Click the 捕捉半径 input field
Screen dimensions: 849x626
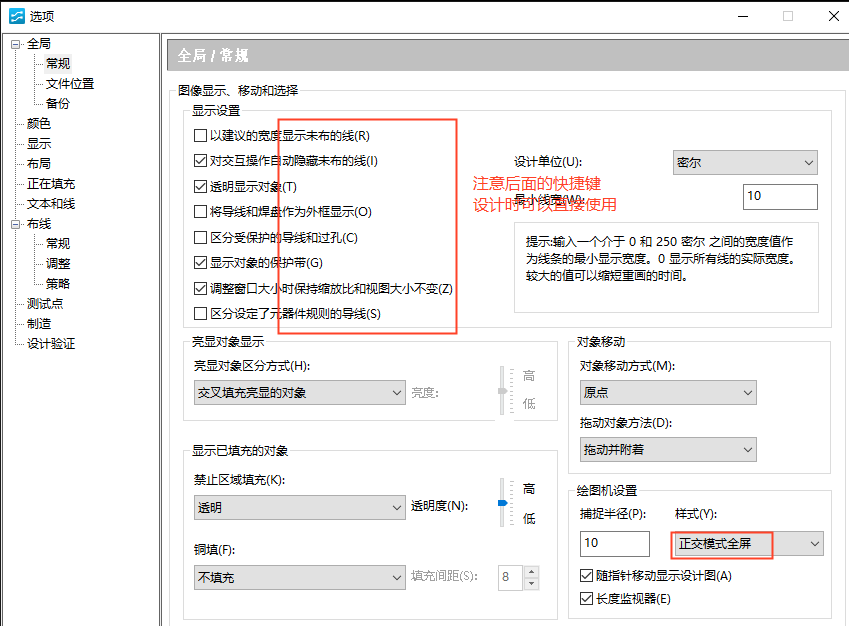[613, 543]
